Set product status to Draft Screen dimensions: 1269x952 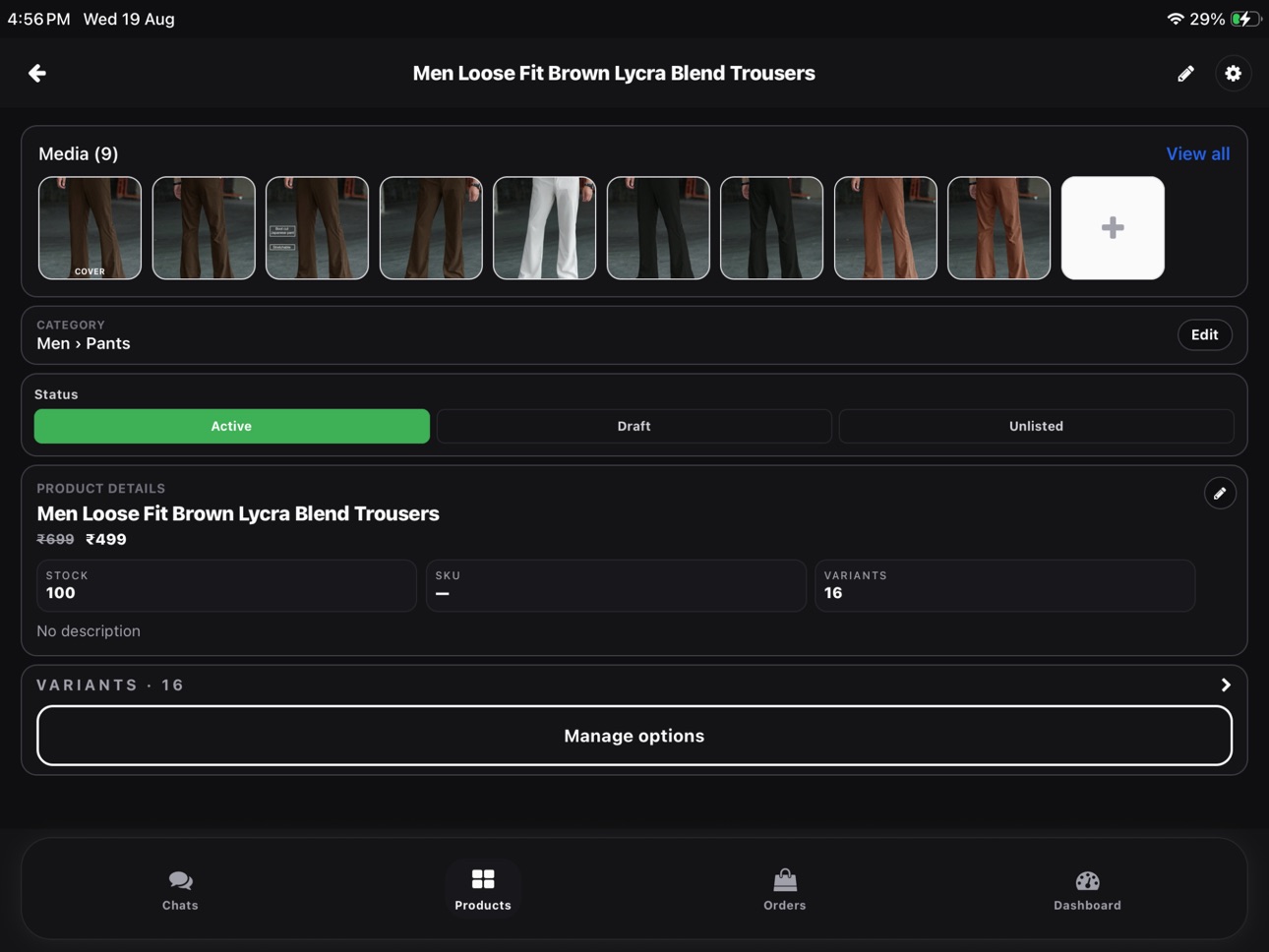634,426
